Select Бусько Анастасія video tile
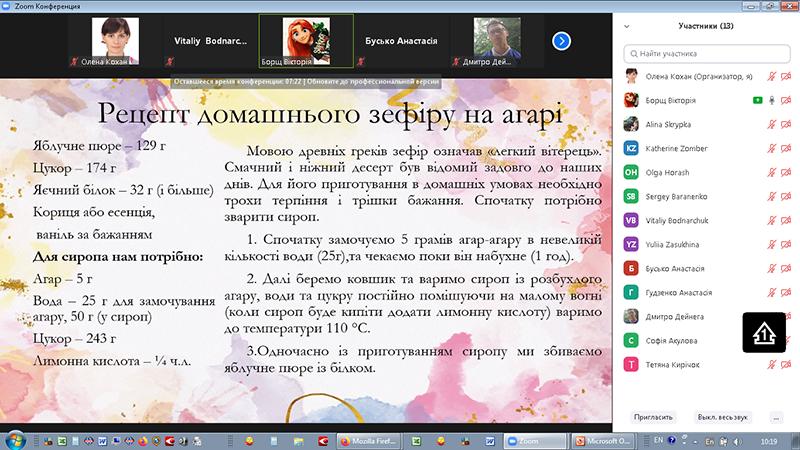 pyautogui.click(x=402, y=41)
